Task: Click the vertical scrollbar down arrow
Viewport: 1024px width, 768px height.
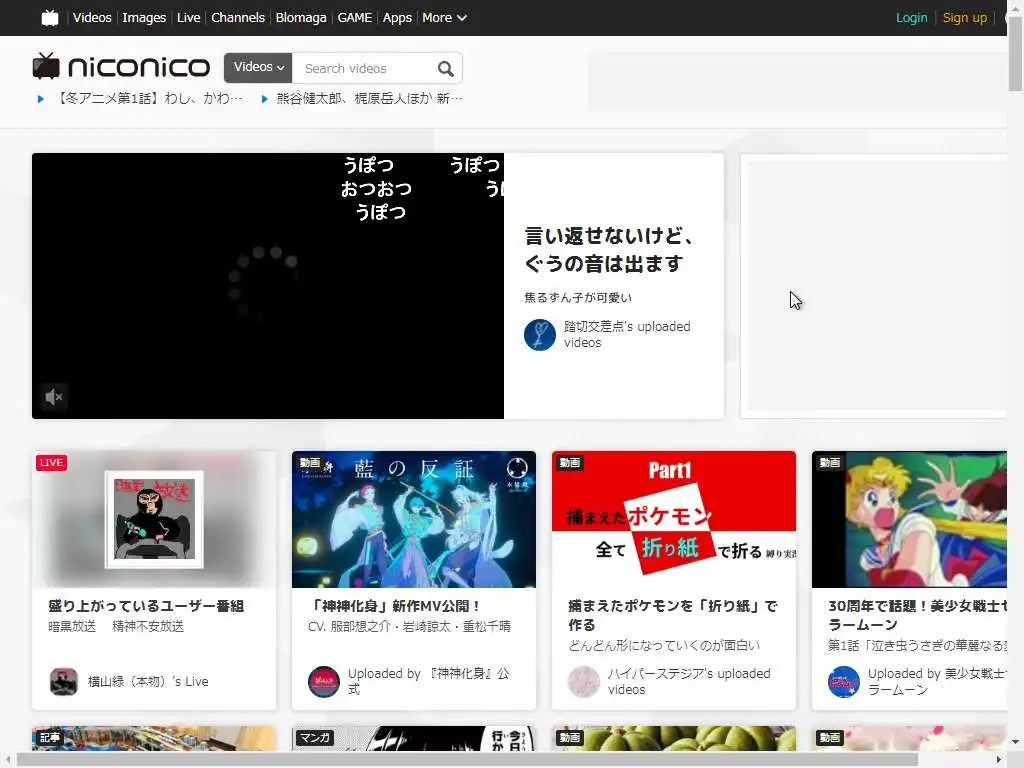Action: click(x=1015, y=743)
